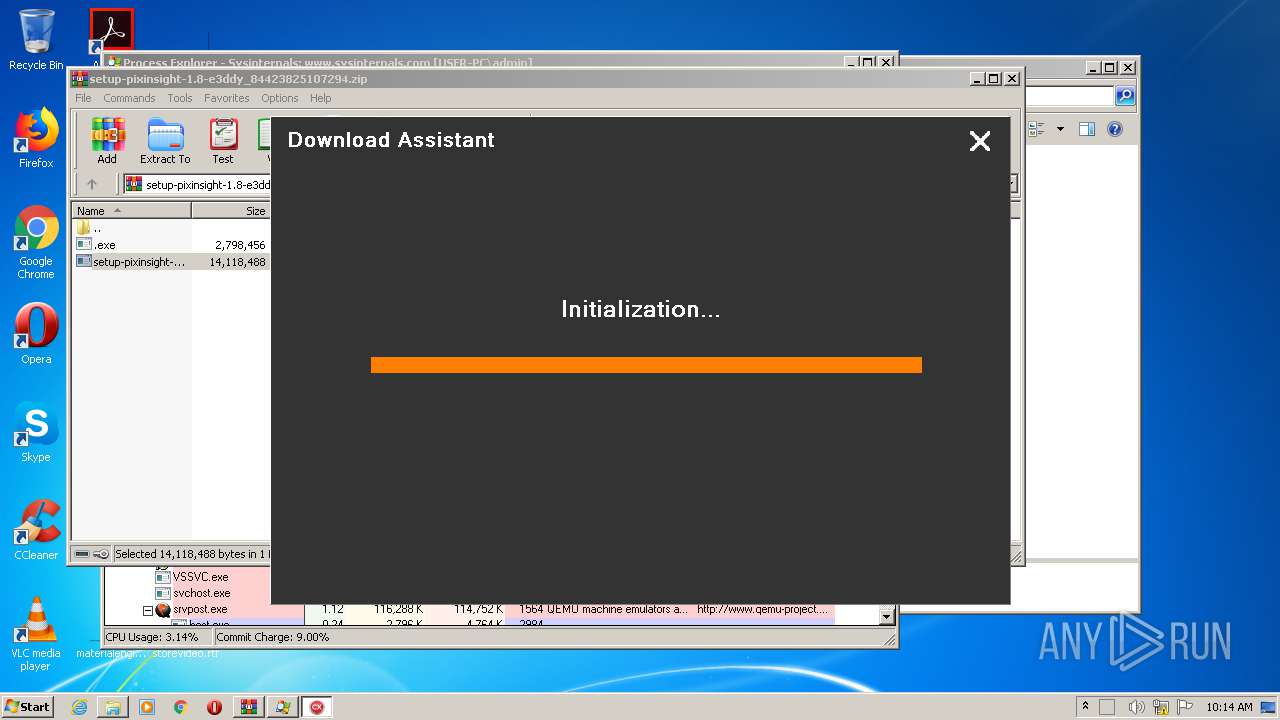The height and width of the screenshot is (720, 1280).
Task: Click the disk-and-key icon in WinRAR status bar
Action: pyautogui.click(x=92, y=554)
